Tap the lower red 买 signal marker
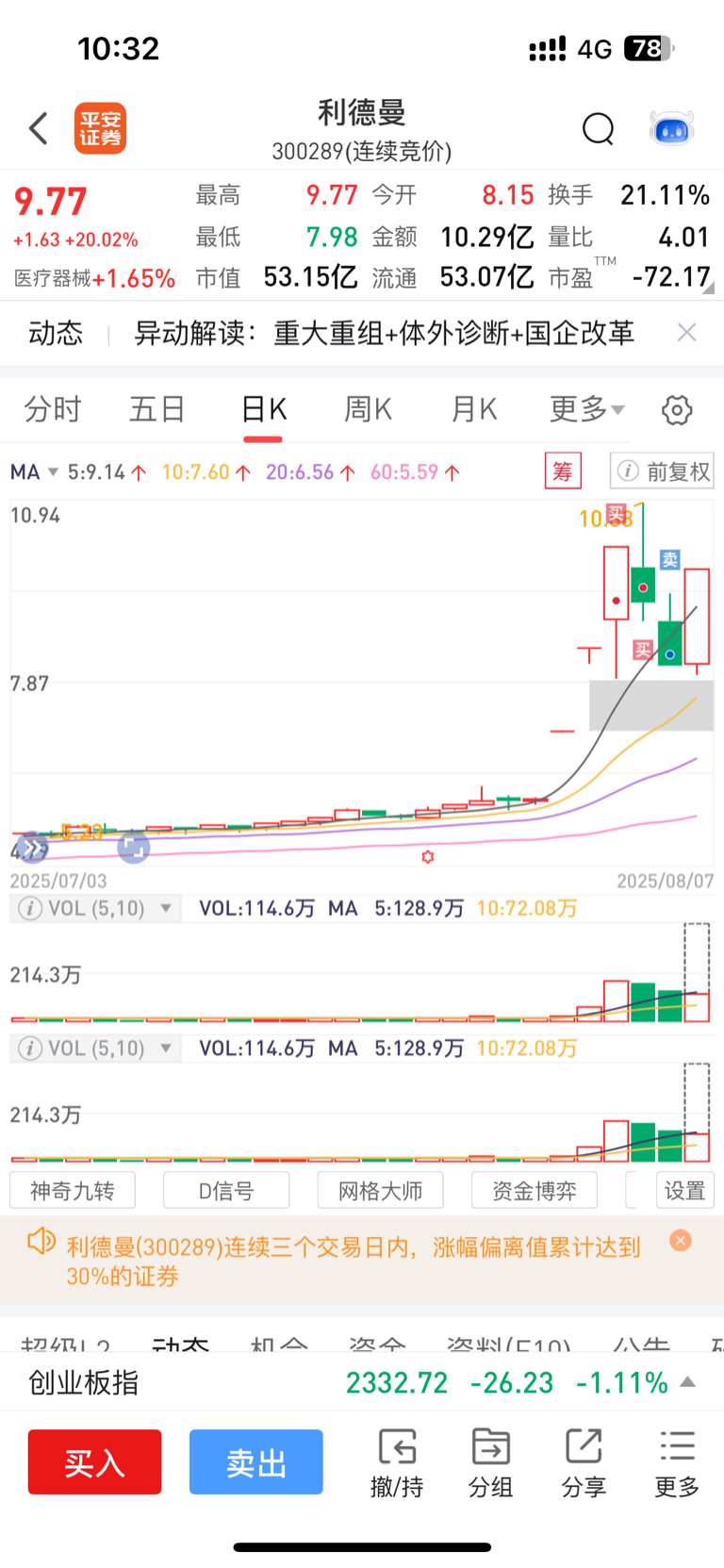724x1568 pixels. tap(643, 649)
